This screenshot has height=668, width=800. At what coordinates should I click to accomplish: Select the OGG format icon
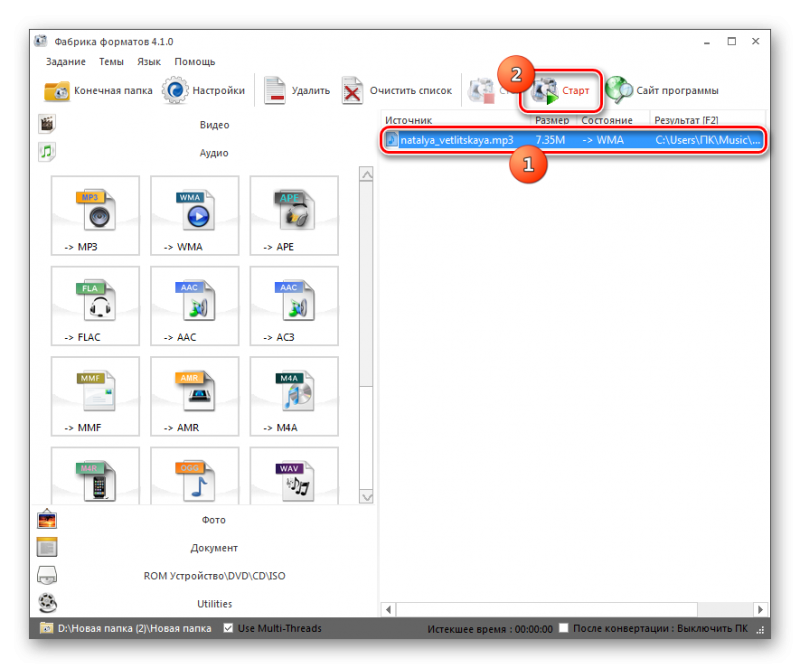(195, 479)
